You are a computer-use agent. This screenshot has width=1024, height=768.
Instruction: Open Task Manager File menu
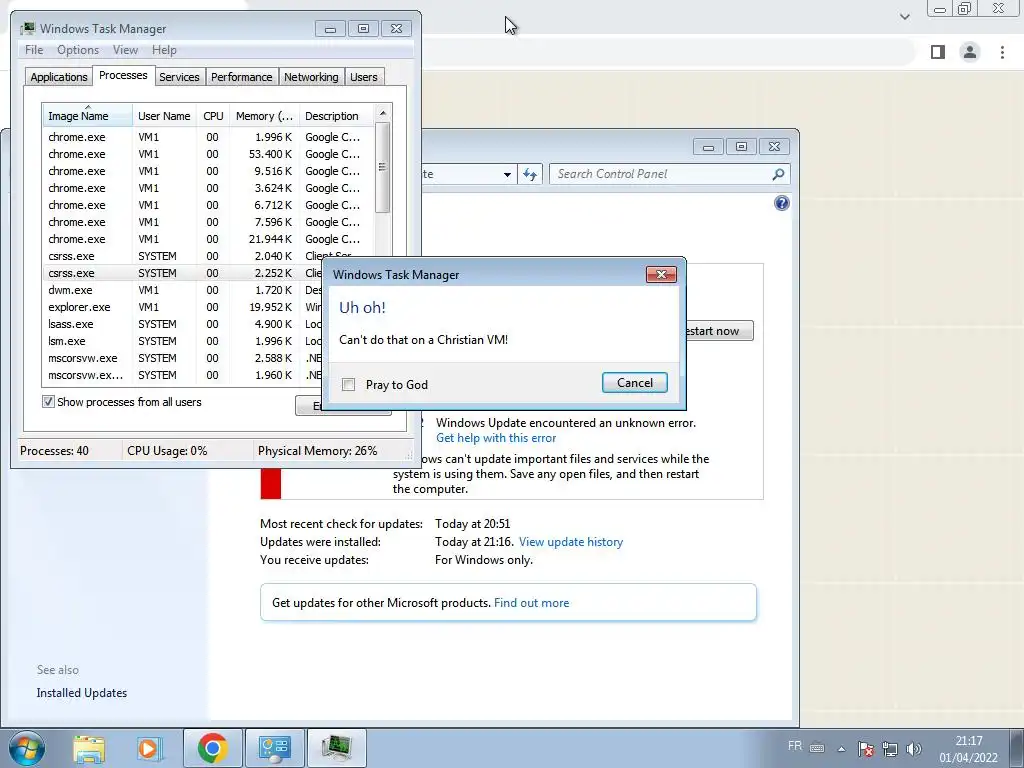point(34,50)
